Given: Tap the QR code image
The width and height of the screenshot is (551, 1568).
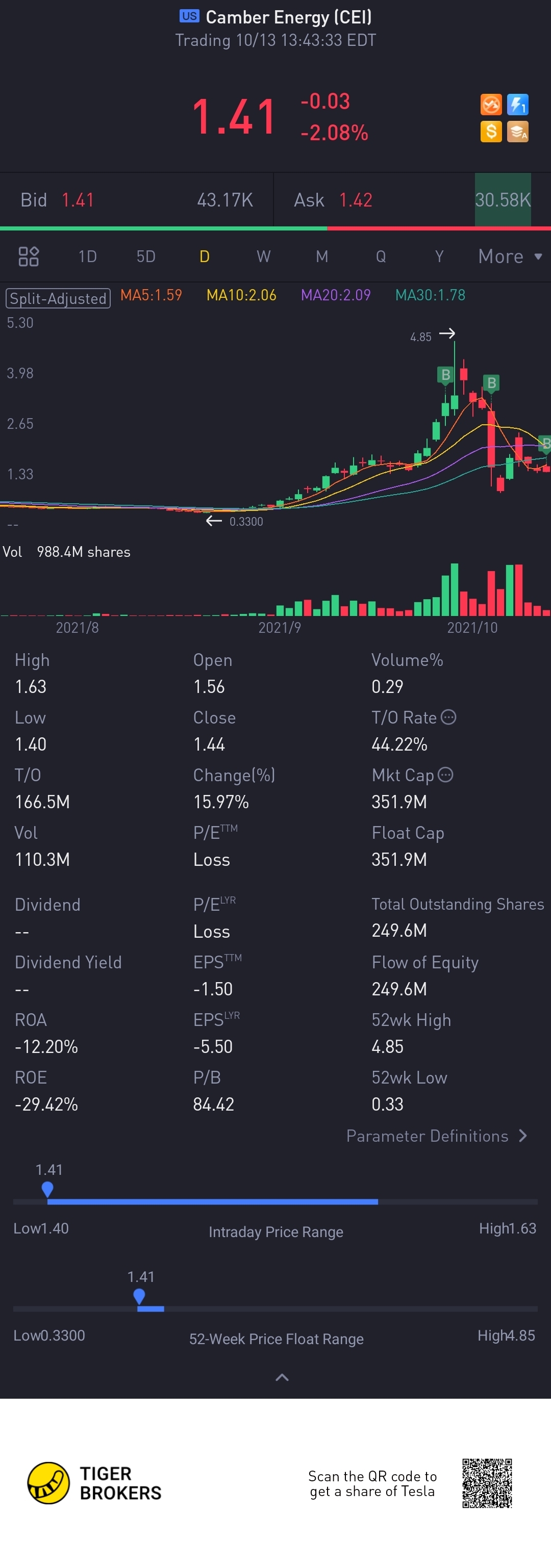Looking at the screenshot, I should pos(487,1483).
